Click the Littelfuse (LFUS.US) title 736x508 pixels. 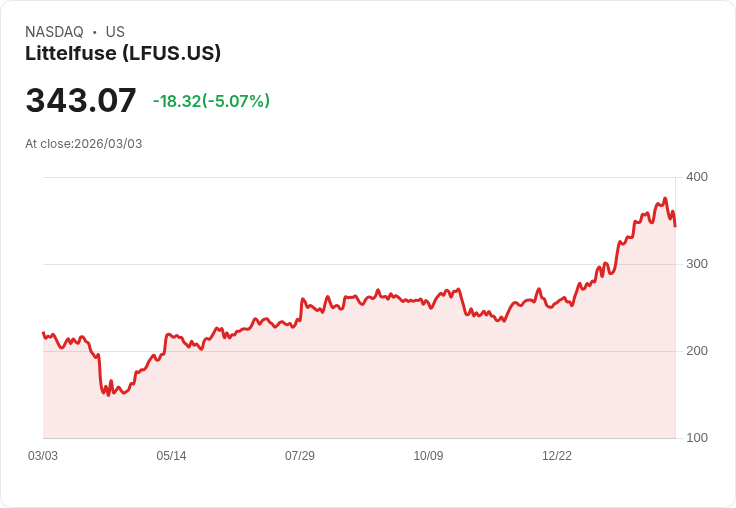pos(123,53)
